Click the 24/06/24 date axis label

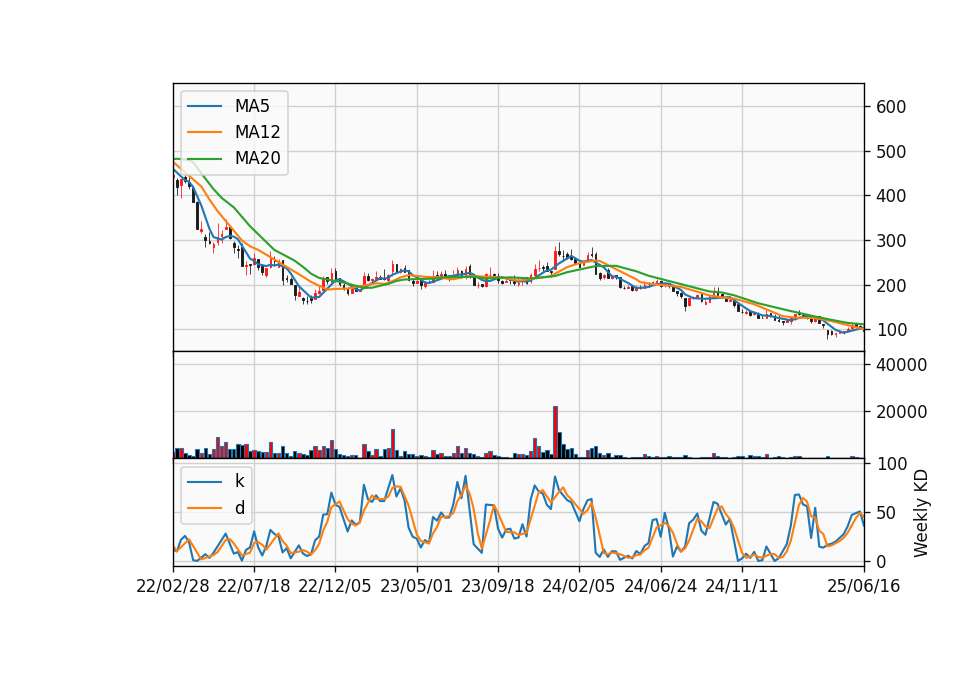661,586
